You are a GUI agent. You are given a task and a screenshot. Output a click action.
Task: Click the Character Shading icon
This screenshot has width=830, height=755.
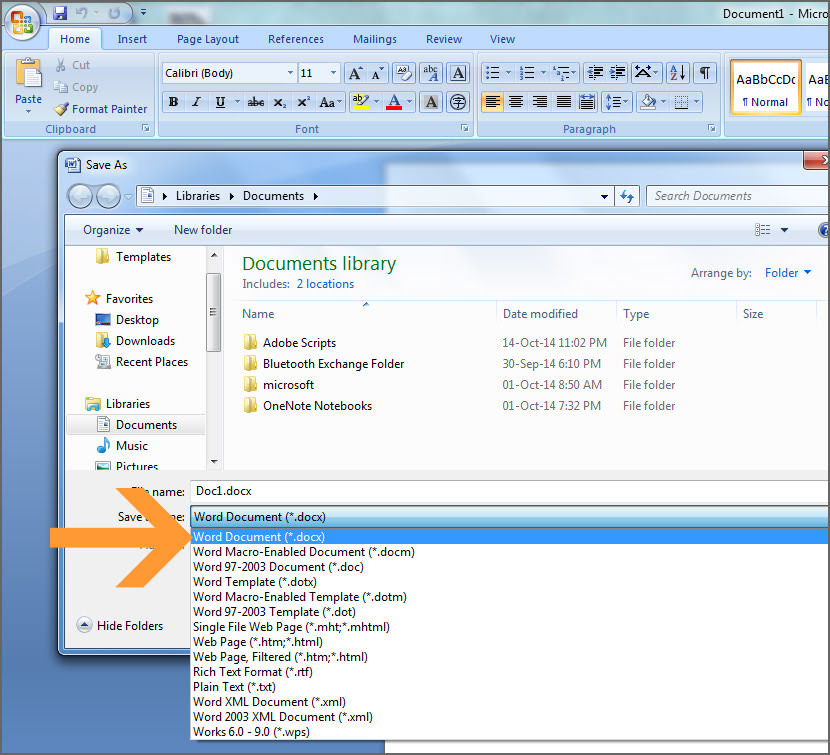pyautogui.click(x=431, y=102)
